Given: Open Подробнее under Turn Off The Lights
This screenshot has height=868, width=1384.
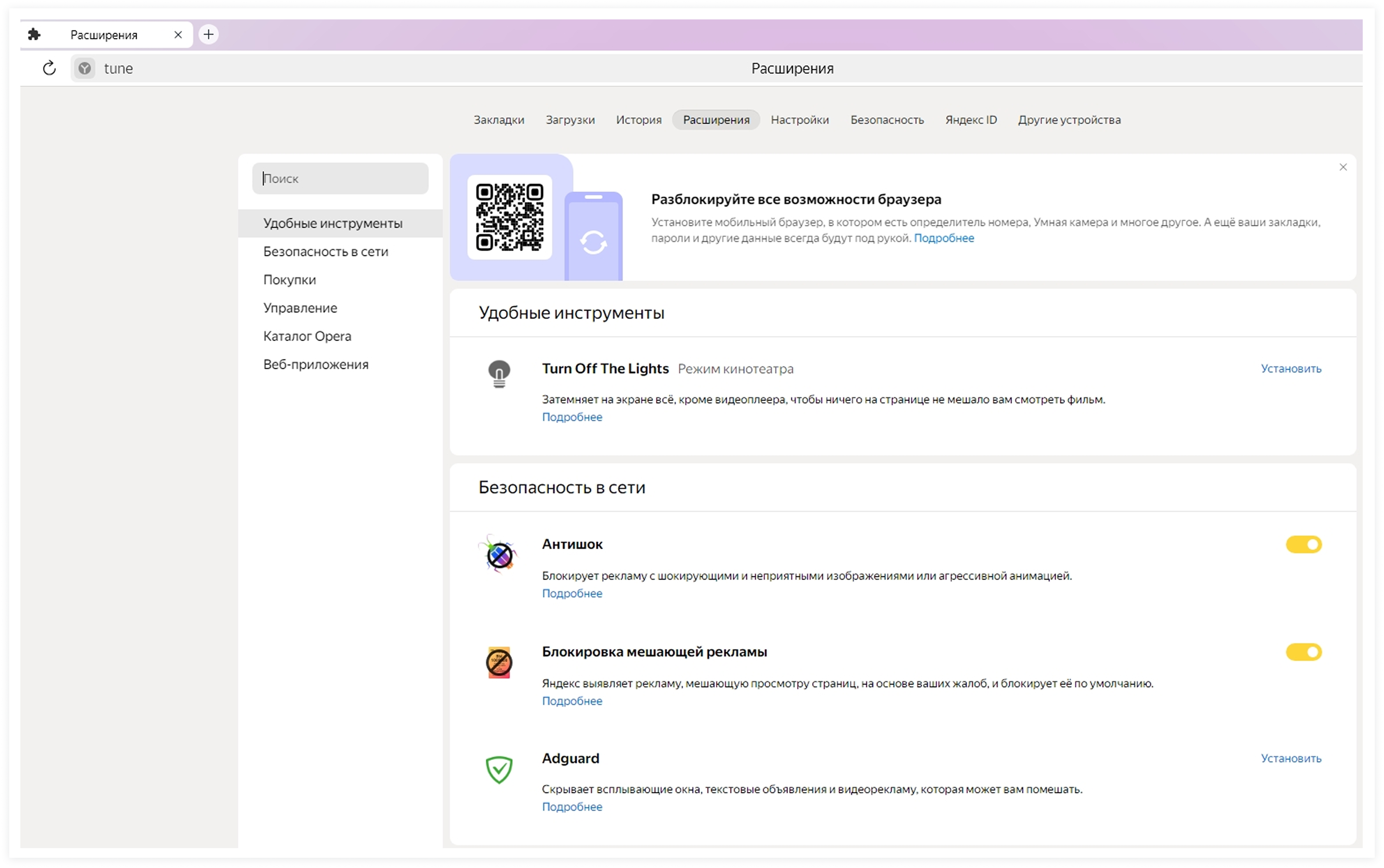Looking at the screenshot, I should [572, 417].
